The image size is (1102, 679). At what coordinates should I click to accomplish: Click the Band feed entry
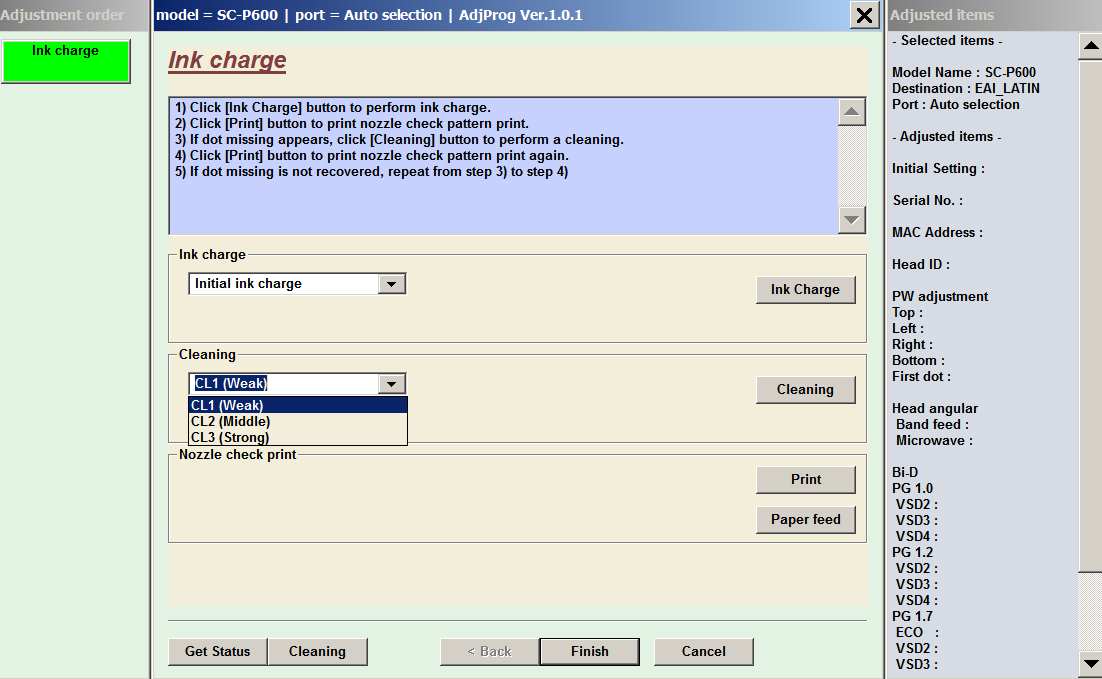click(933, 425)
